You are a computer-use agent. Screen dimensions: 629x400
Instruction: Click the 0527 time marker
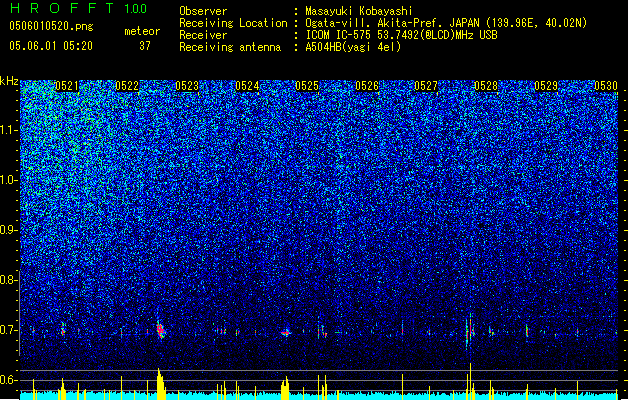(x=426, y=86)
